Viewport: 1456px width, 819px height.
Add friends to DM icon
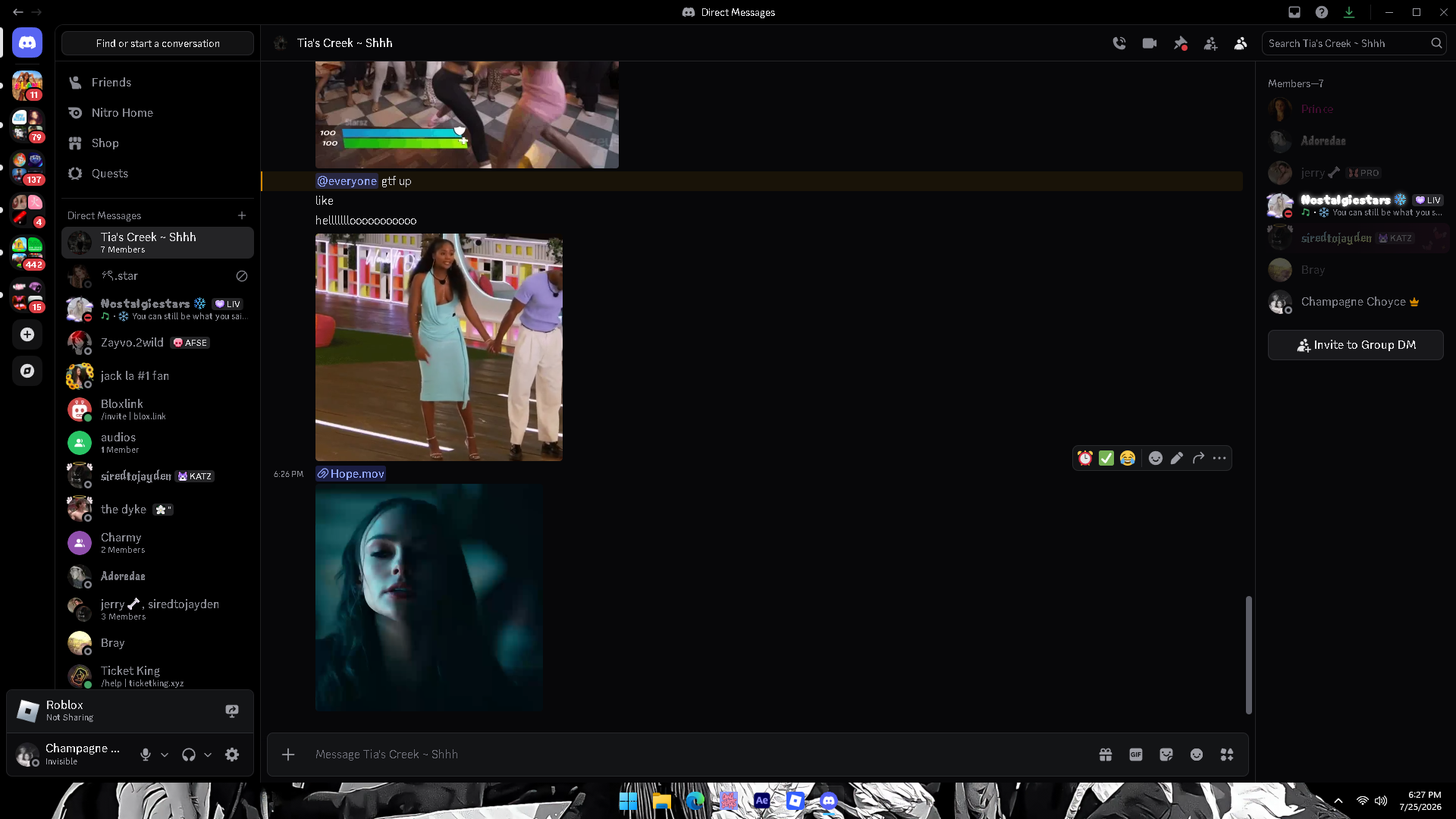click(x=1210, y=43)
